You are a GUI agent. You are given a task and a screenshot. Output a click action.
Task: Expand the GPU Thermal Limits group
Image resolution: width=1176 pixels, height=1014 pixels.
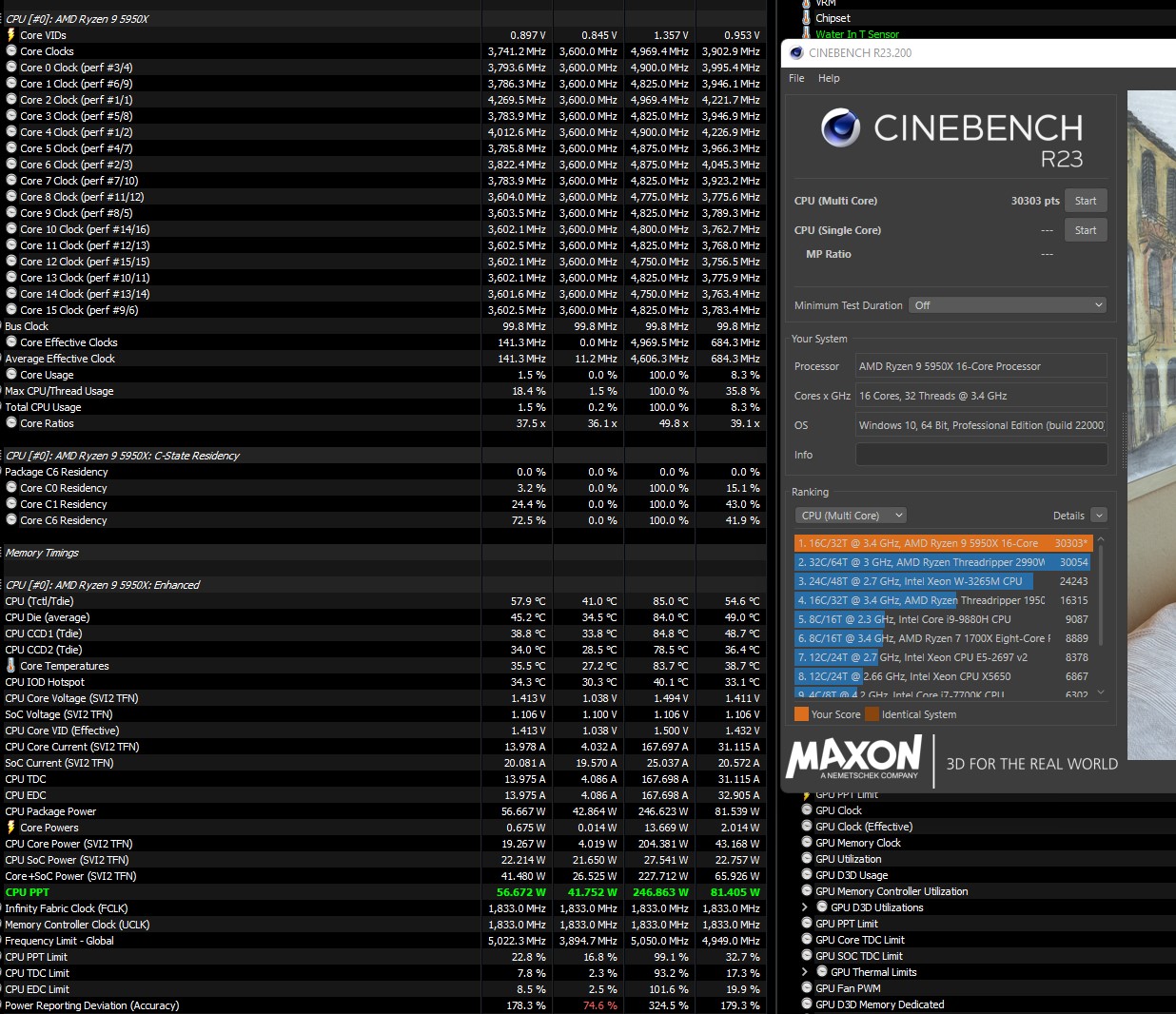pos(805,972)
